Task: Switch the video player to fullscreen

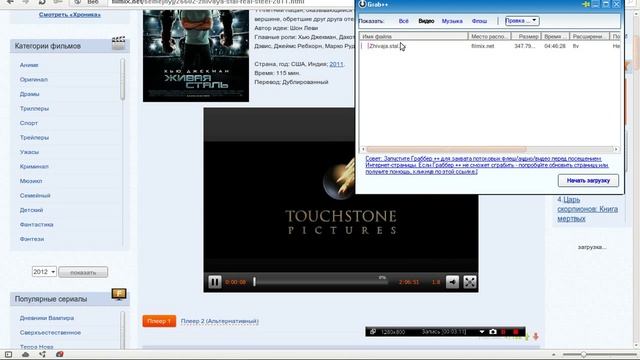Action: pos(470,282)
